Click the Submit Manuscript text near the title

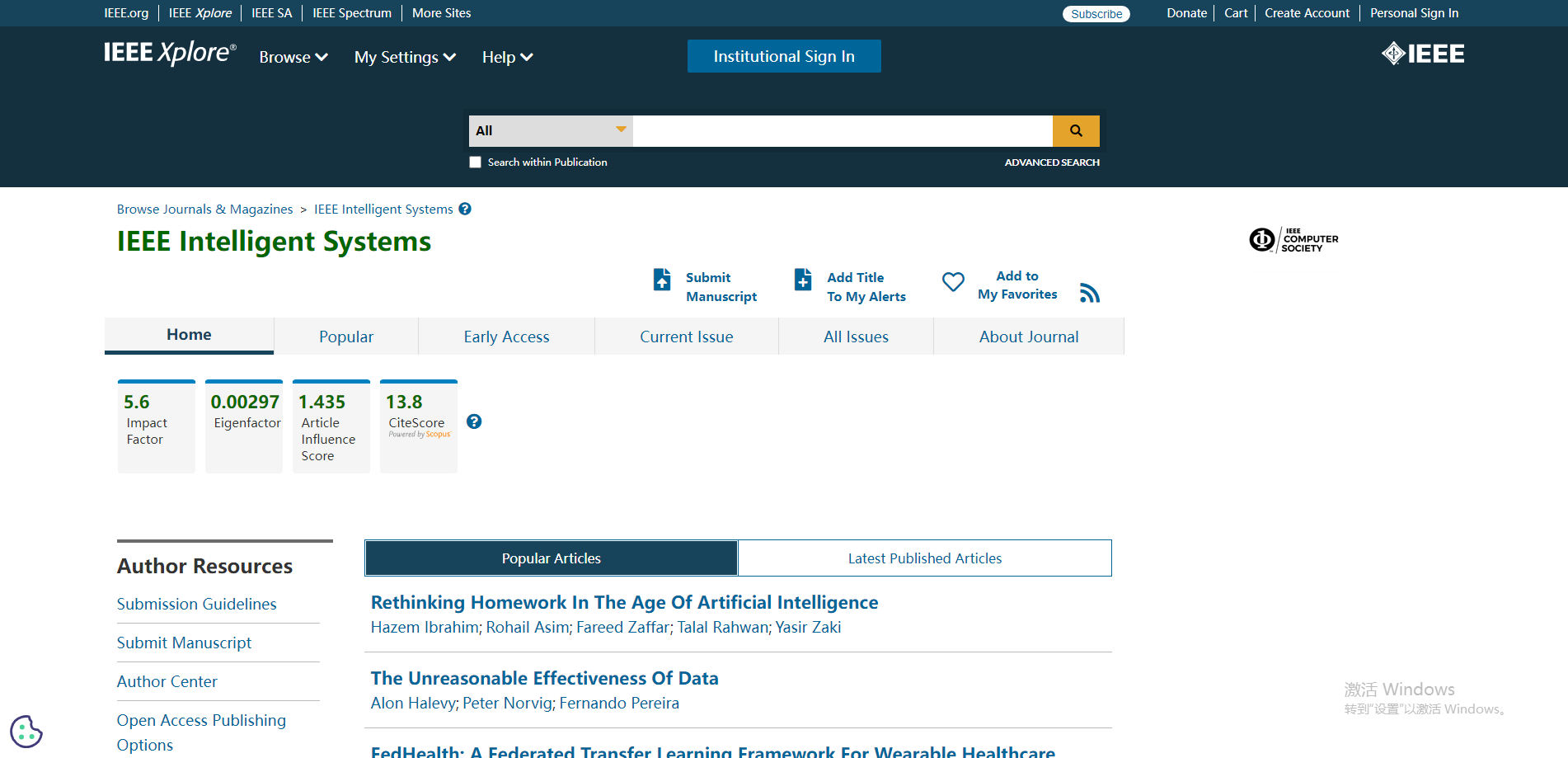[721, 287]
